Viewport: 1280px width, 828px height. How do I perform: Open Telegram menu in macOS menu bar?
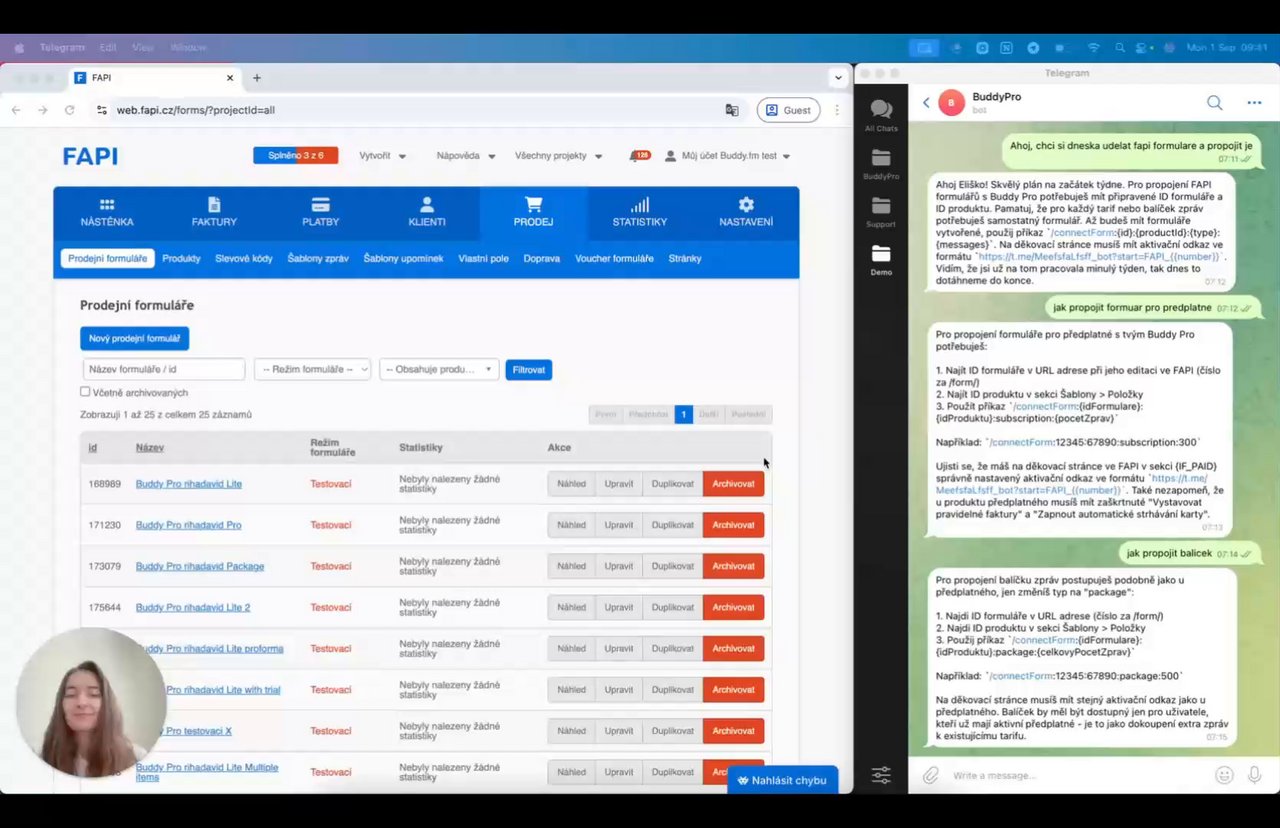click(x=62, y=47)
